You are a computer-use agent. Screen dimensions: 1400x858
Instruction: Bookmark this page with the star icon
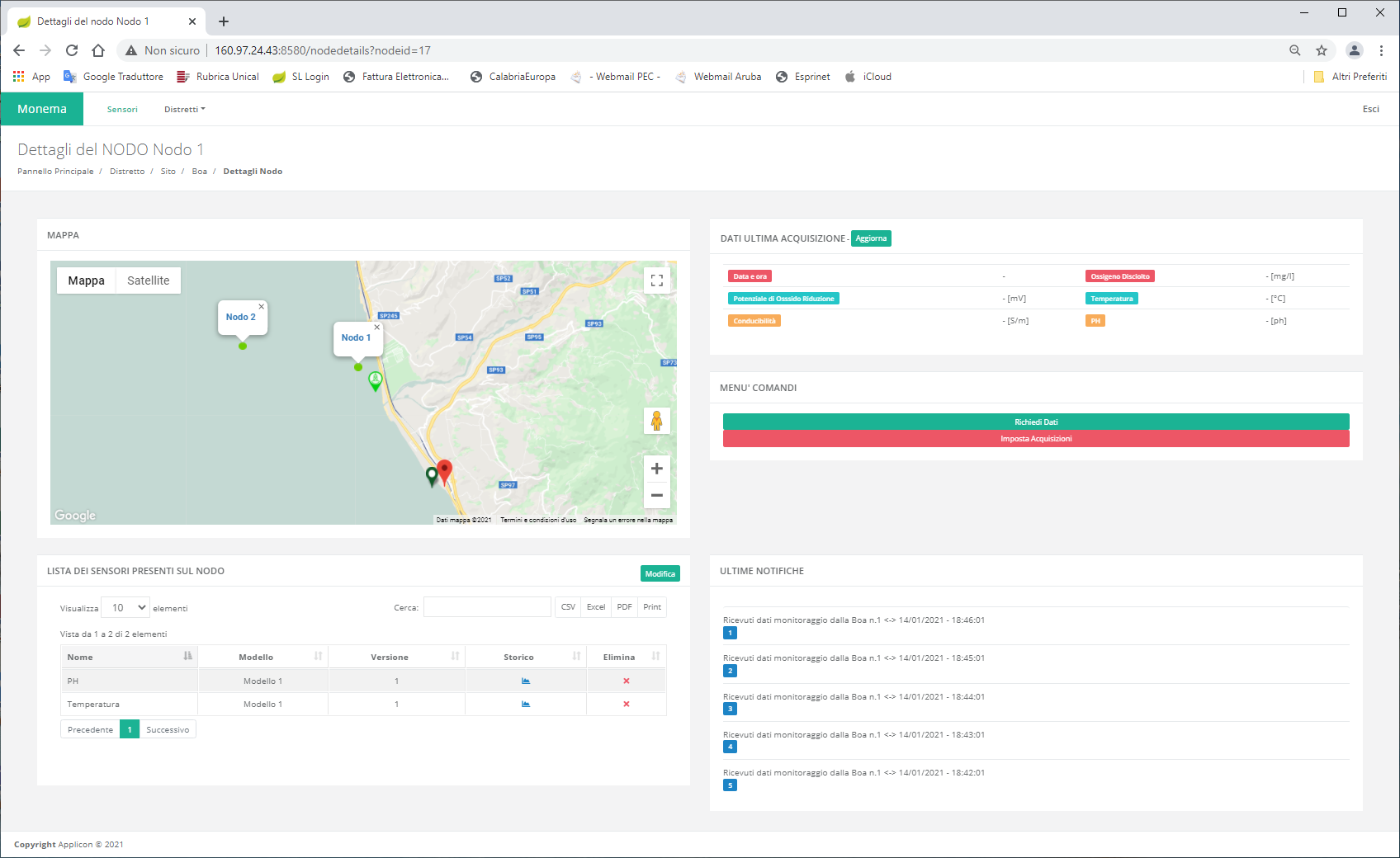1322,50
